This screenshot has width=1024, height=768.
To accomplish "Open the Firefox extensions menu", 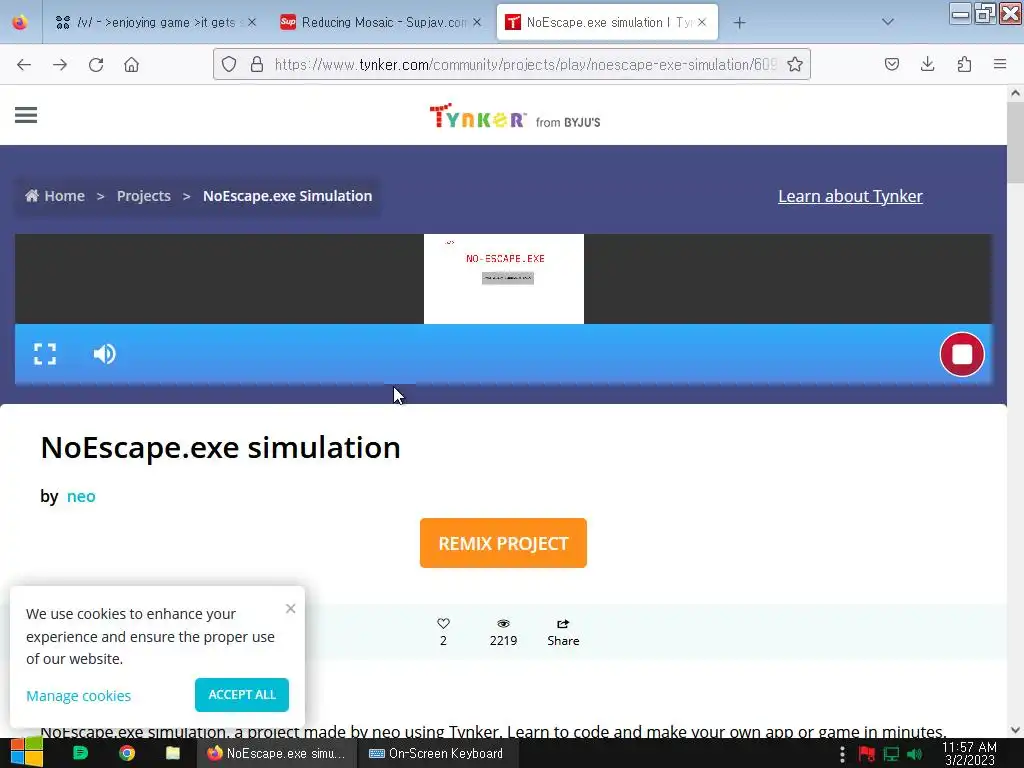I will 964,64.
